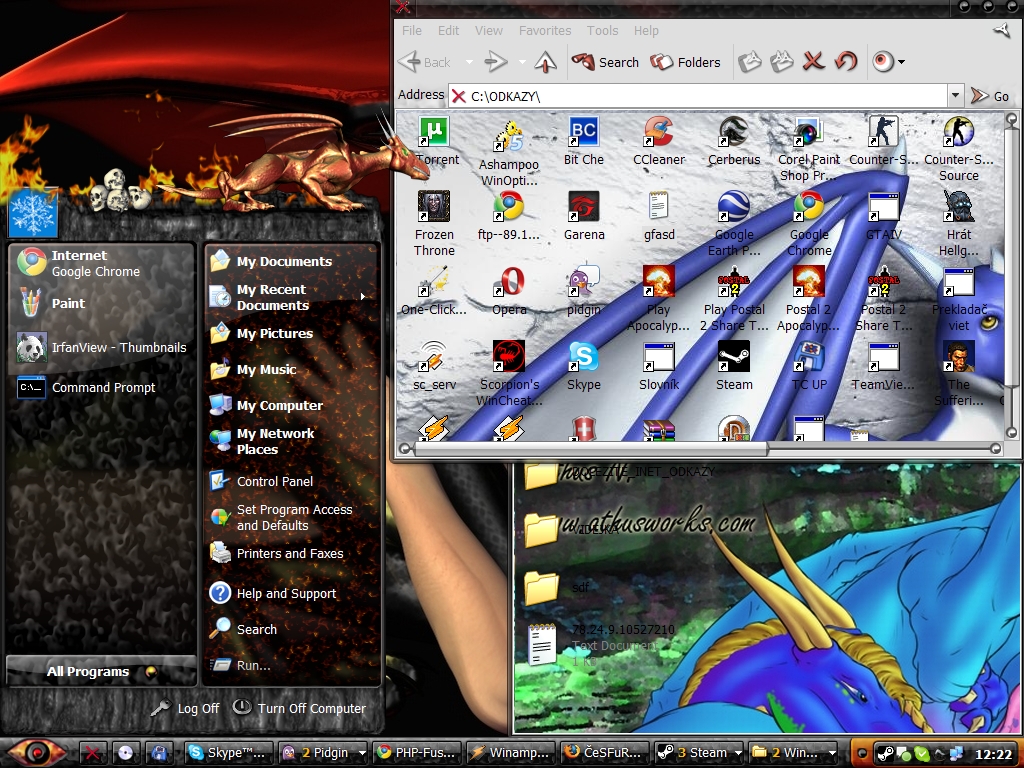The height and width of the screenshot is (768, 1024).
Task: Select the TC UP shortcut
Action: tap(809, 357)
